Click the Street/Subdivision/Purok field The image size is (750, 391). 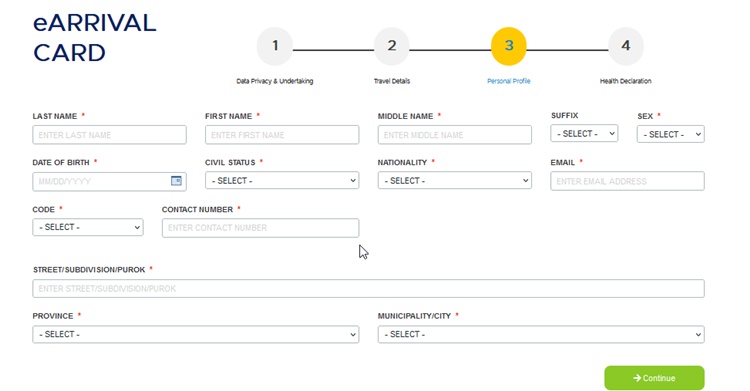tap(368, 289)
